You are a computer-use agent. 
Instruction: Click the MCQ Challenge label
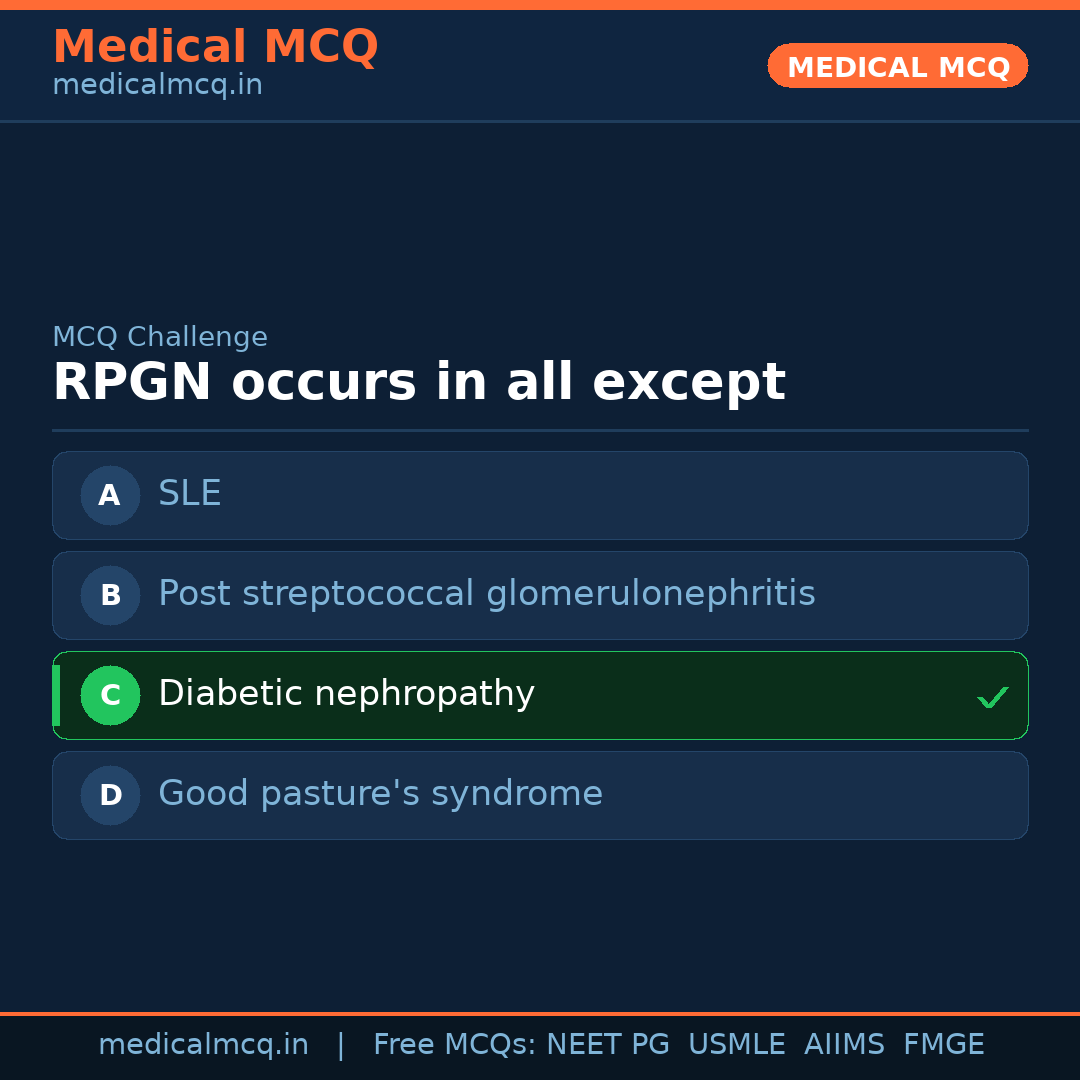160,337
